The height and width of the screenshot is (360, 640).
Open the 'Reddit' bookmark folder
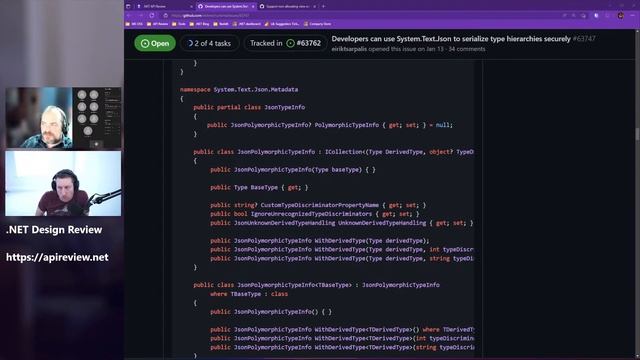click(x=221, y=24)
